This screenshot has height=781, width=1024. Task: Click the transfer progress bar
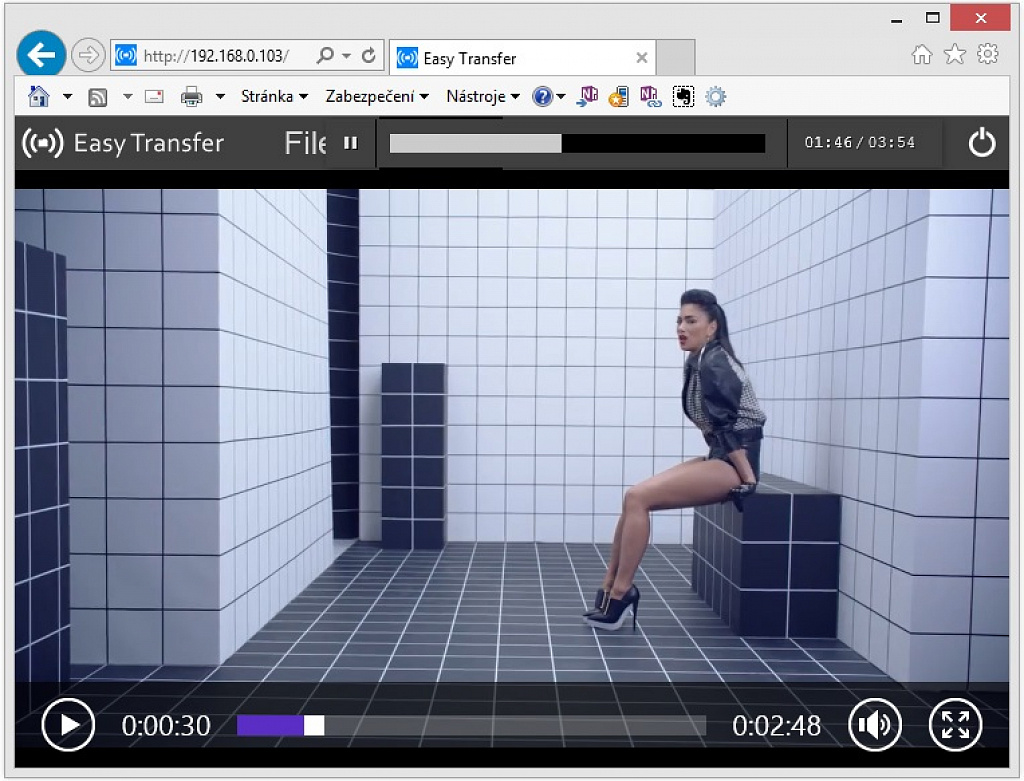coord(577,144)
